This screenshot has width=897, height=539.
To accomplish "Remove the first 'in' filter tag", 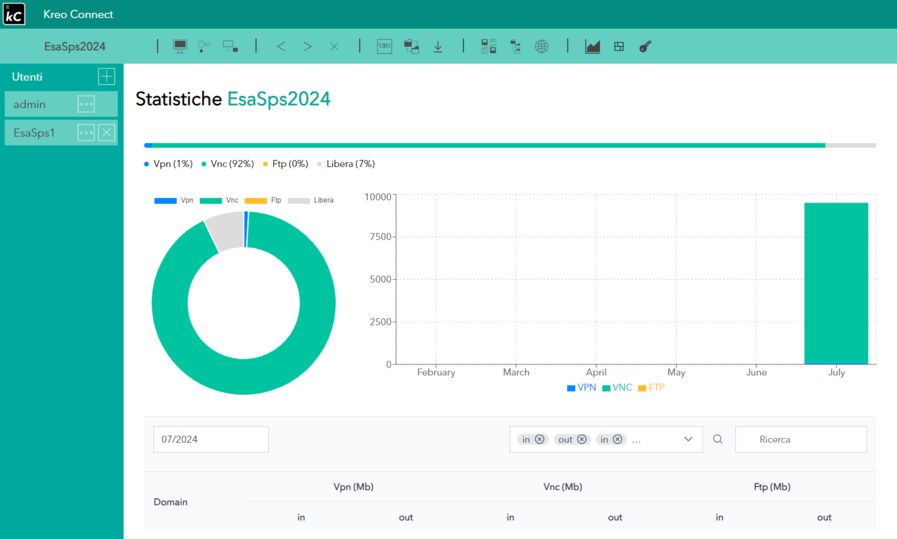I will [x=540, y=439].
